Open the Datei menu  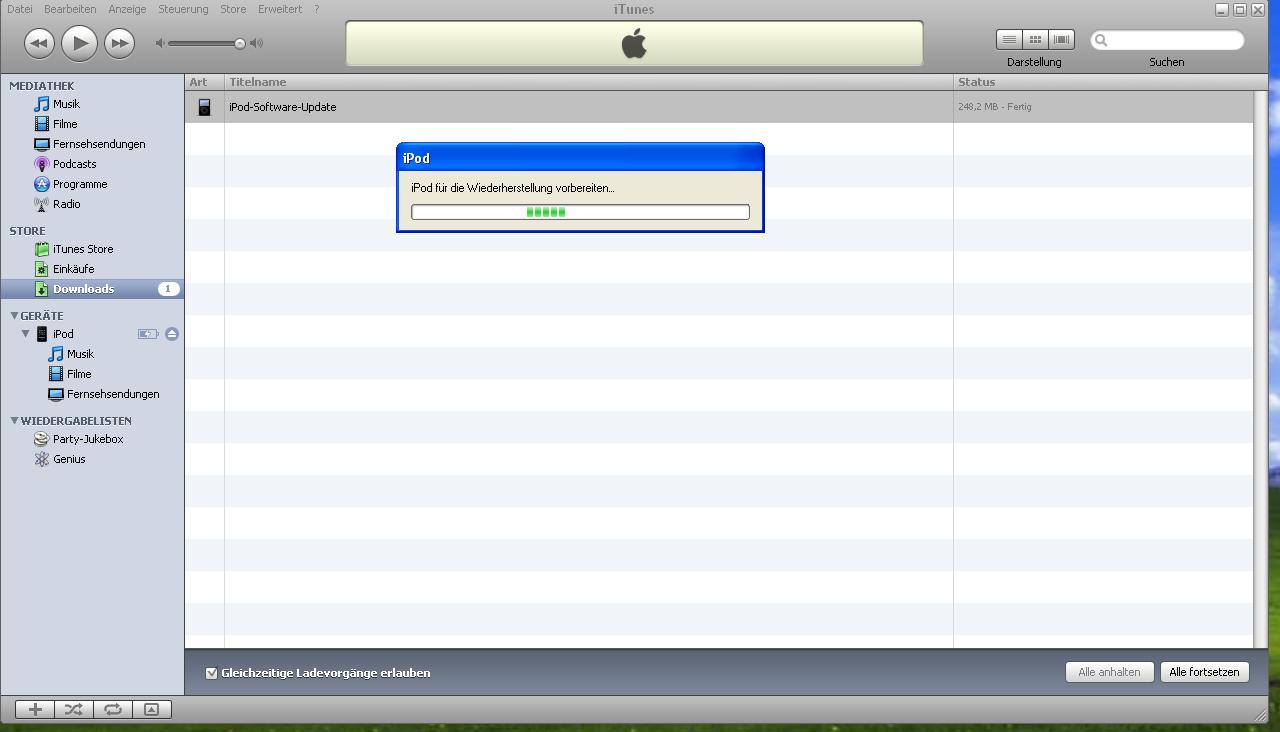pyautogui.click(x=19, y=9)
